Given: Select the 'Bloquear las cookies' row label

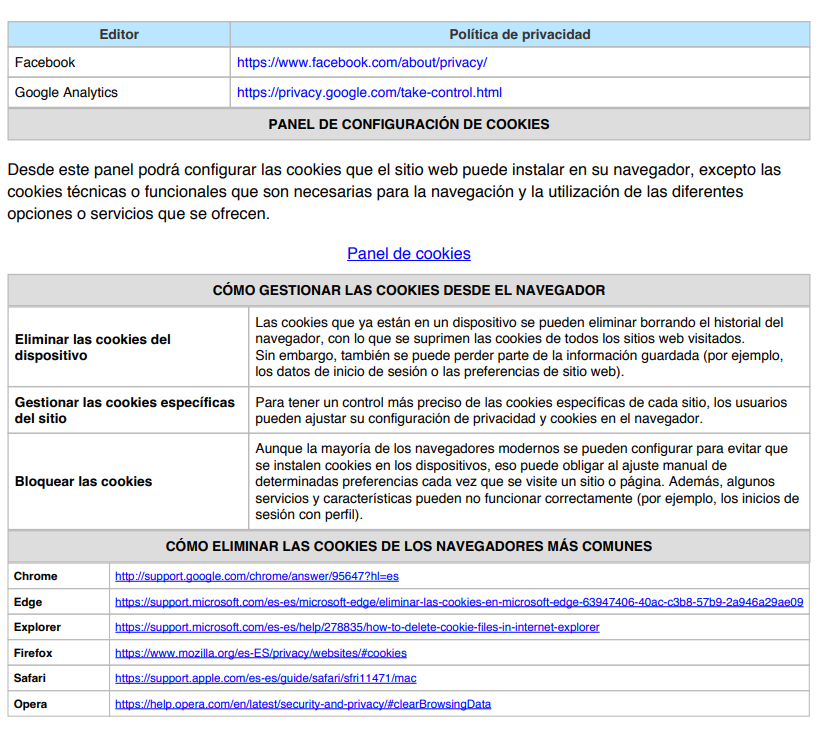Looking at the screenshot, I should pos(83,481).
